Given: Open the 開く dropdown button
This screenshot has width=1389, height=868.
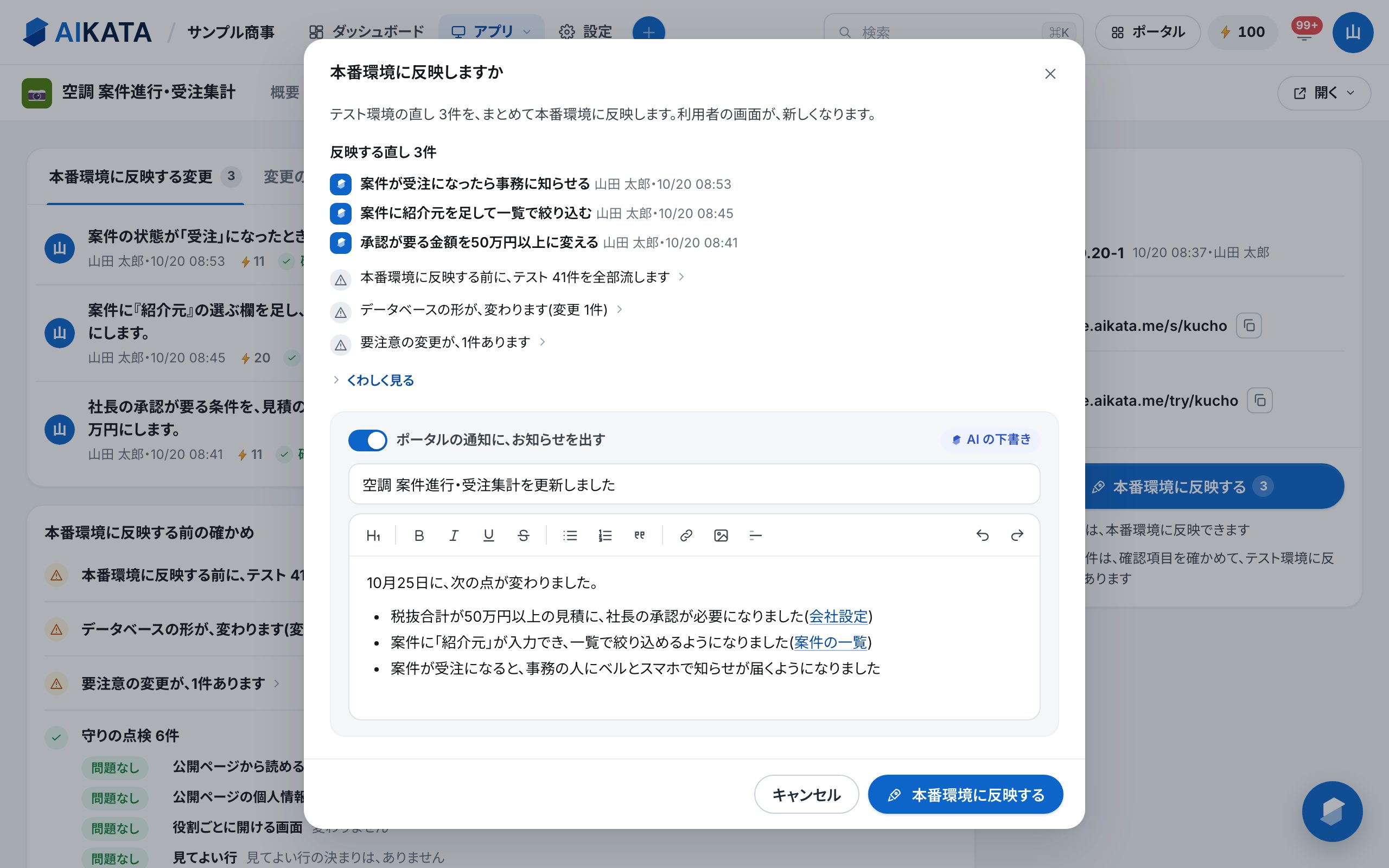Looking at the screenshot, I should coord(1324,93).
